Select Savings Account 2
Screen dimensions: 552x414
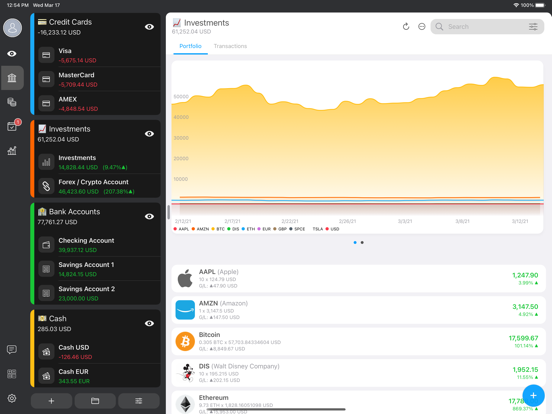pos(98,293)
